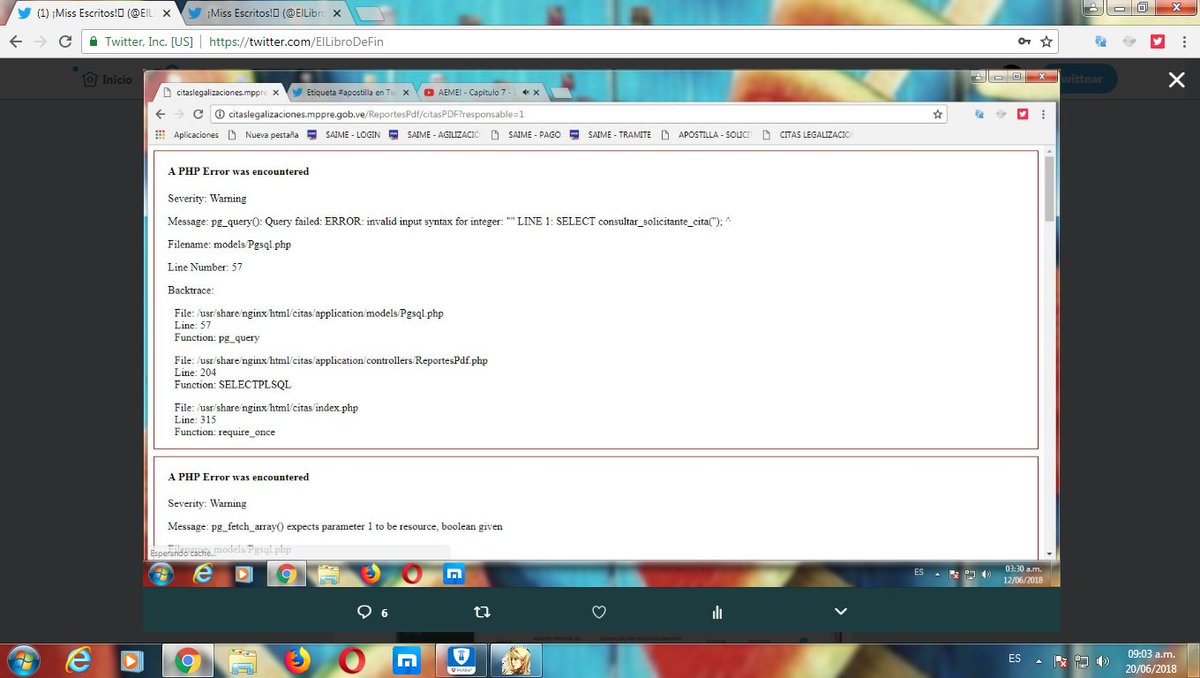1200x678 pixels.
Task: Click the "Line Number: 57" text
Action: coord(205,267)
